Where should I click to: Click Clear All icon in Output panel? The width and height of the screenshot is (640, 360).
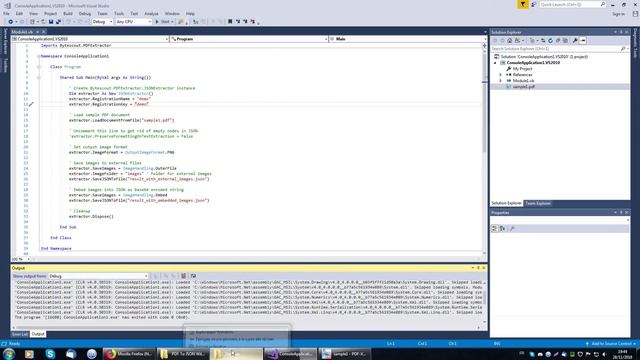(184, 276)
